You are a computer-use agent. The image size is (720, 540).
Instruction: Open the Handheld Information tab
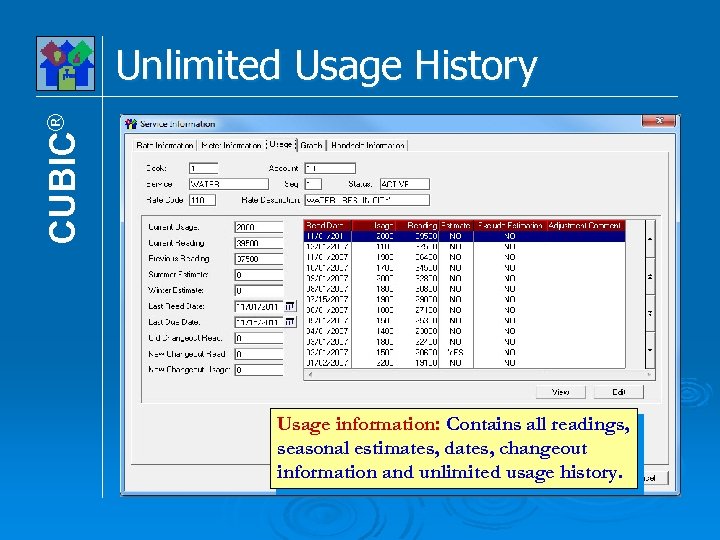(x=367, y=146)
